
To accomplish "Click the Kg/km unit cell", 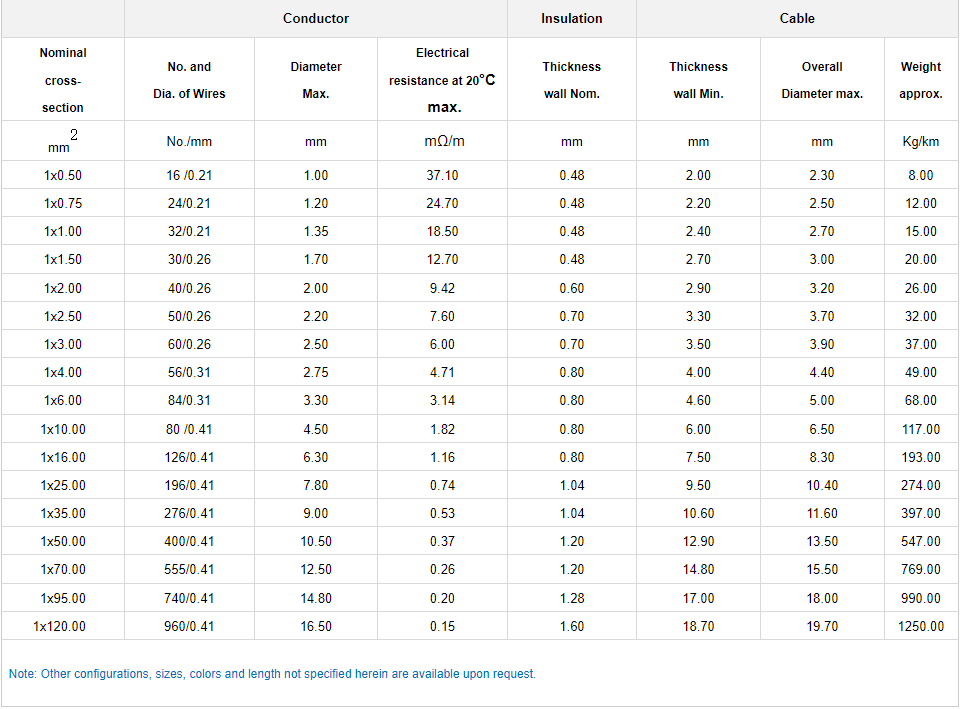I will [x=921, y=142].
